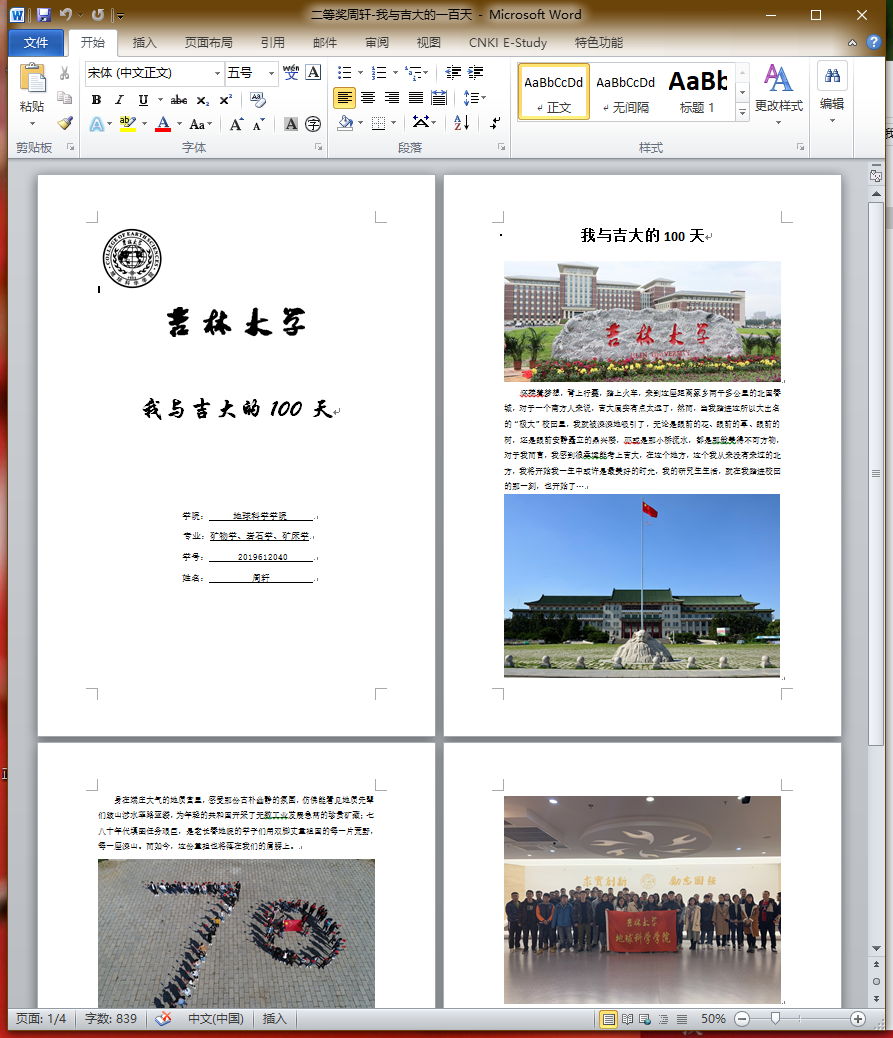Toggle Character Shading button
The image size is (893, 1038).
click(x=291, y=124)
